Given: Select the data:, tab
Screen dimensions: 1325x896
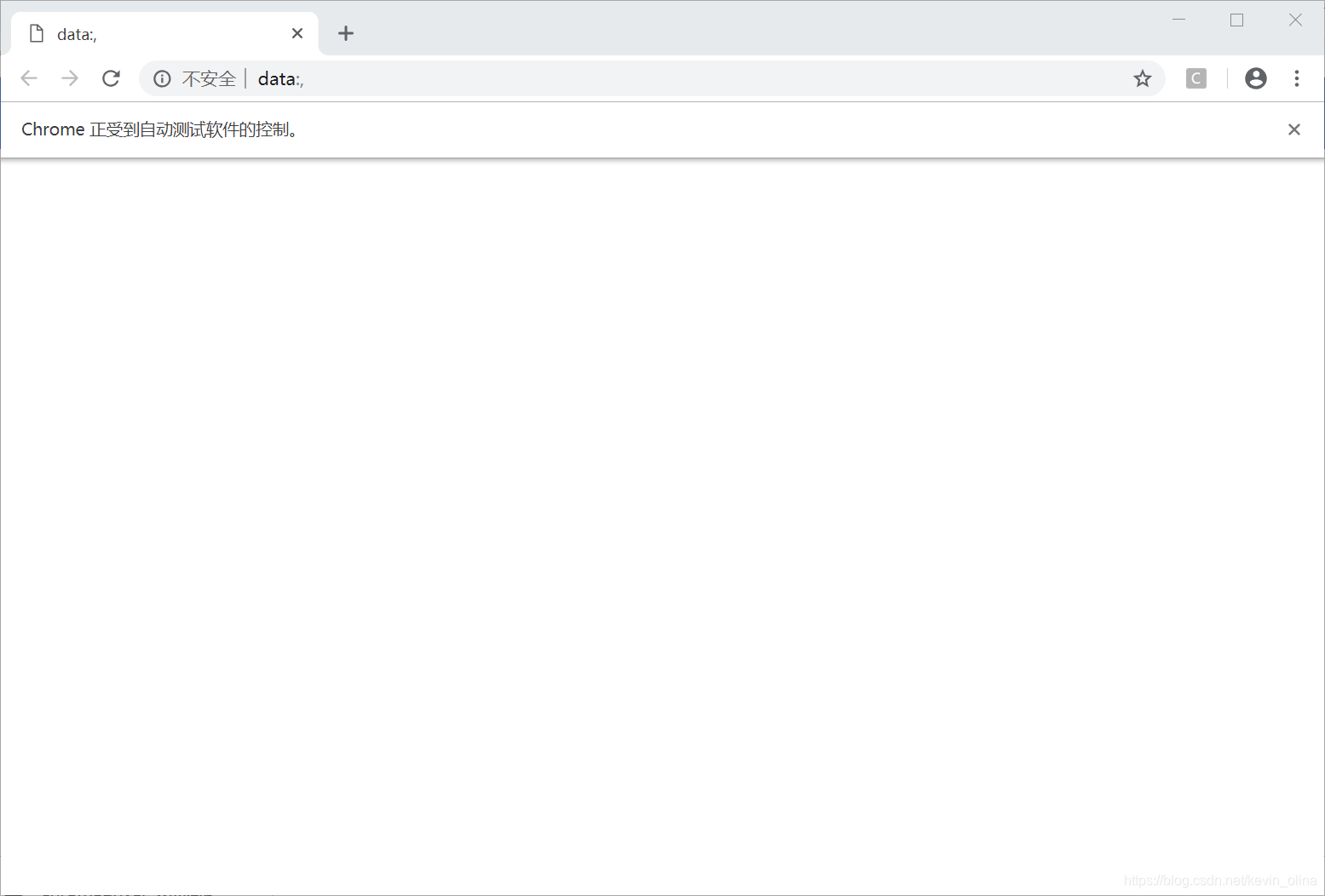Looking at the screenshot, I should (x=164, y=34).
